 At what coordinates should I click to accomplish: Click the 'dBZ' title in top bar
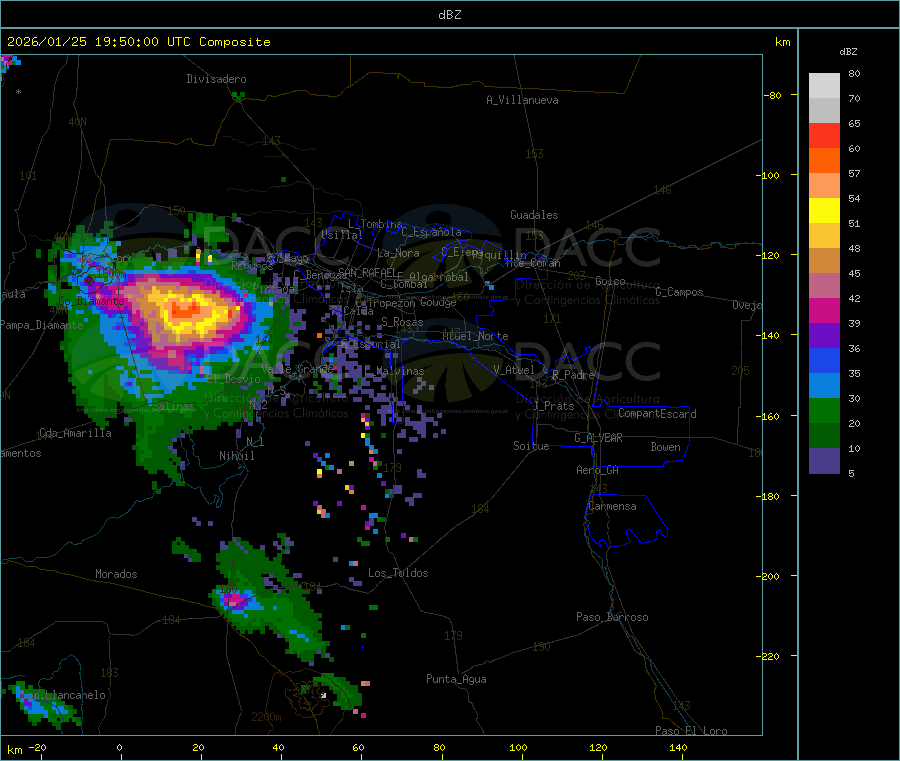pyautogui.click(x=449, y=15)
